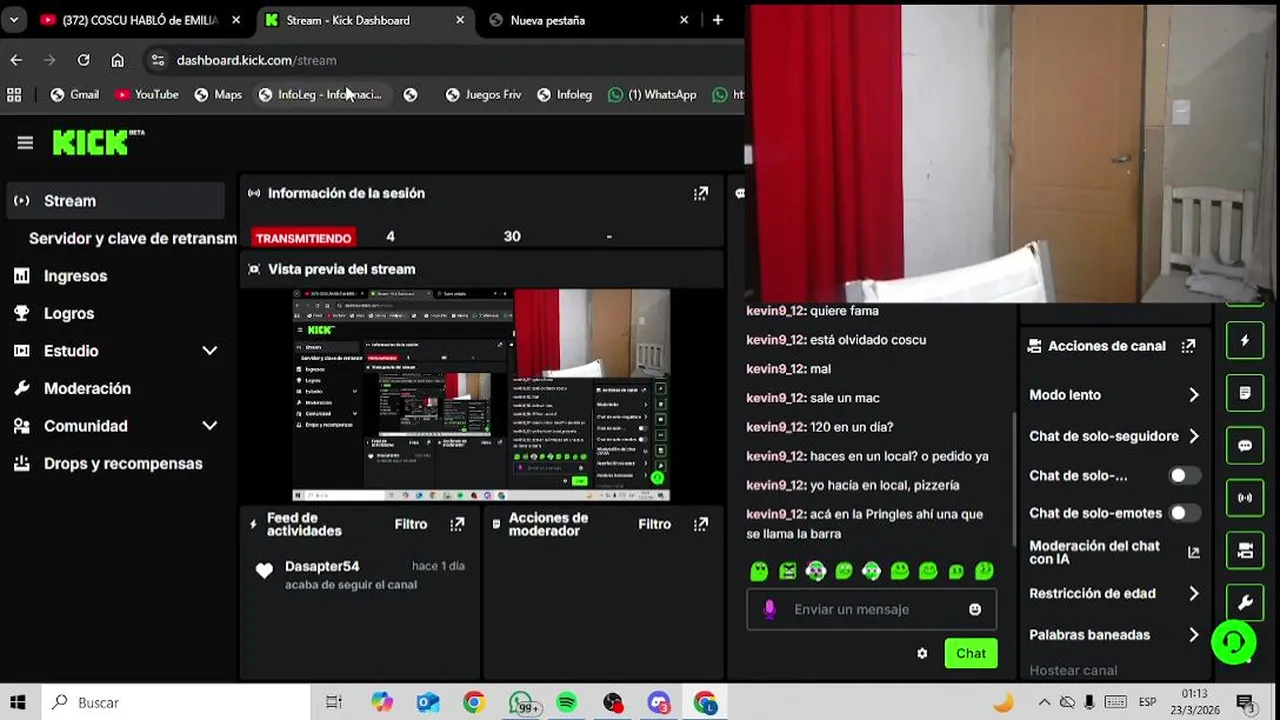1280x720 pixels.
Task: Open the Chrome apps grid bookmark icon
Action: coord(14,95)
